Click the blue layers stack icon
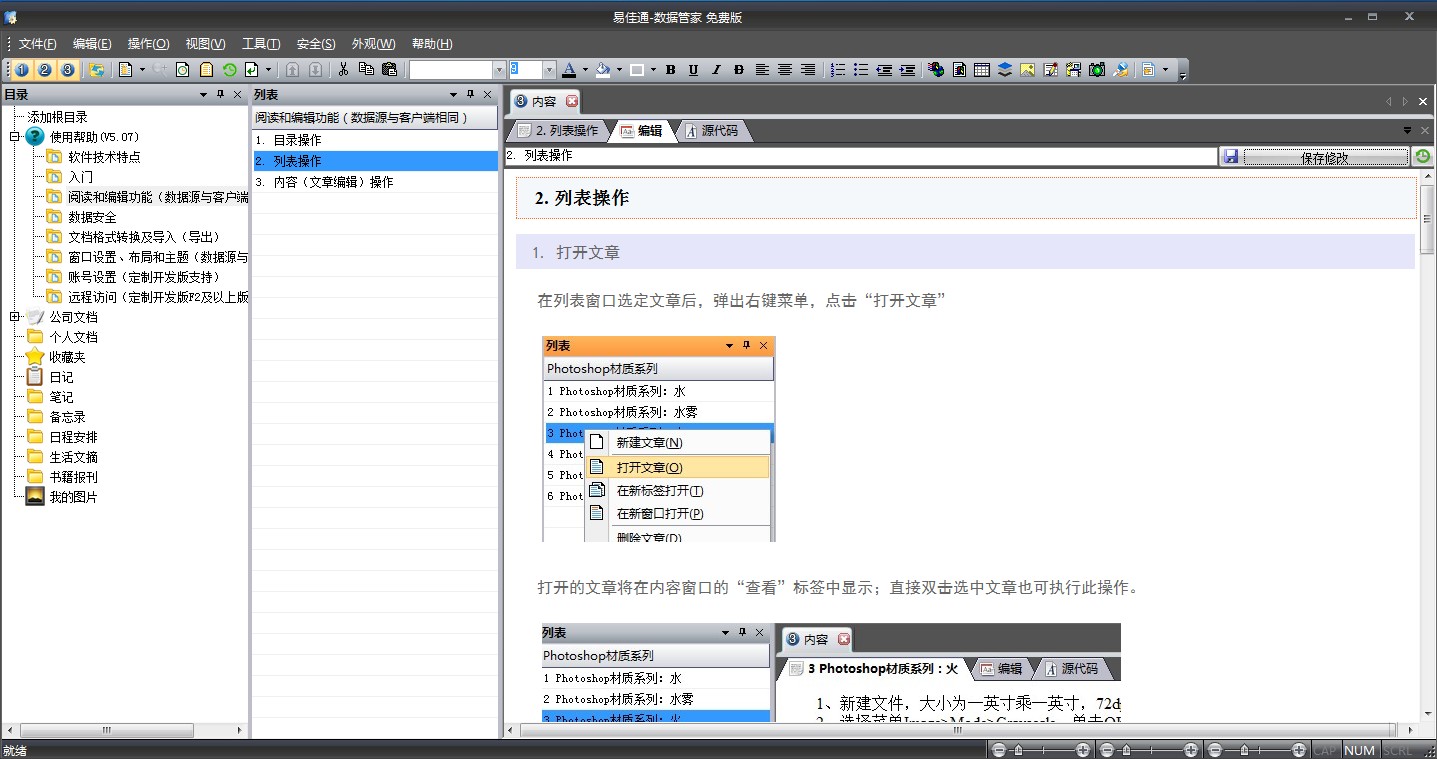The image size is (1437, 759). click(x=1005, y=70)
